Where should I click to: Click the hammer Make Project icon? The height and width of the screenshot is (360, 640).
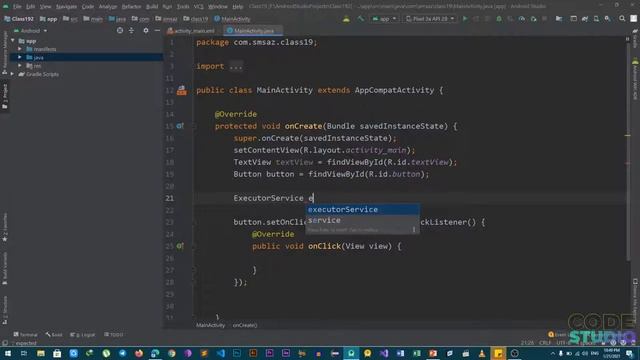(x=360, y=19)
